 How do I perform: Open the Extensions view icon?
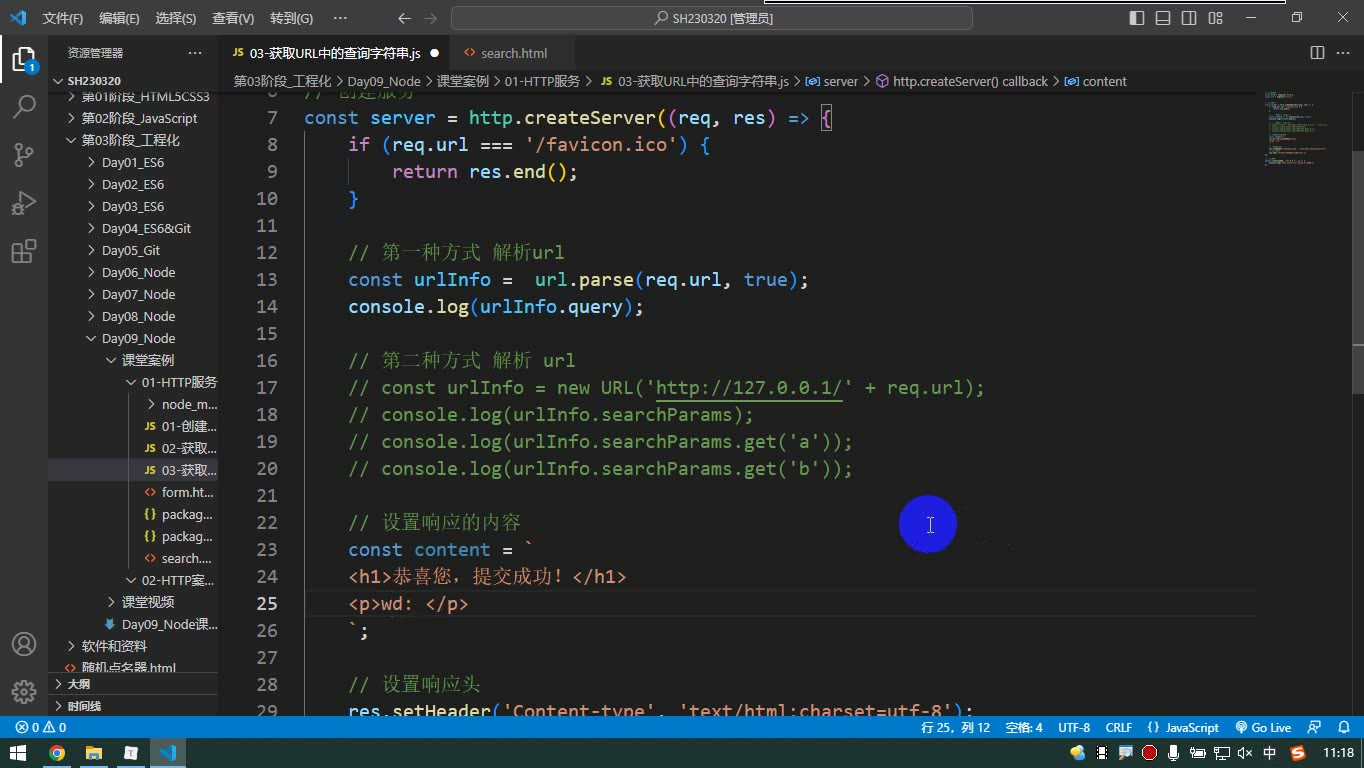coord(23,251)
